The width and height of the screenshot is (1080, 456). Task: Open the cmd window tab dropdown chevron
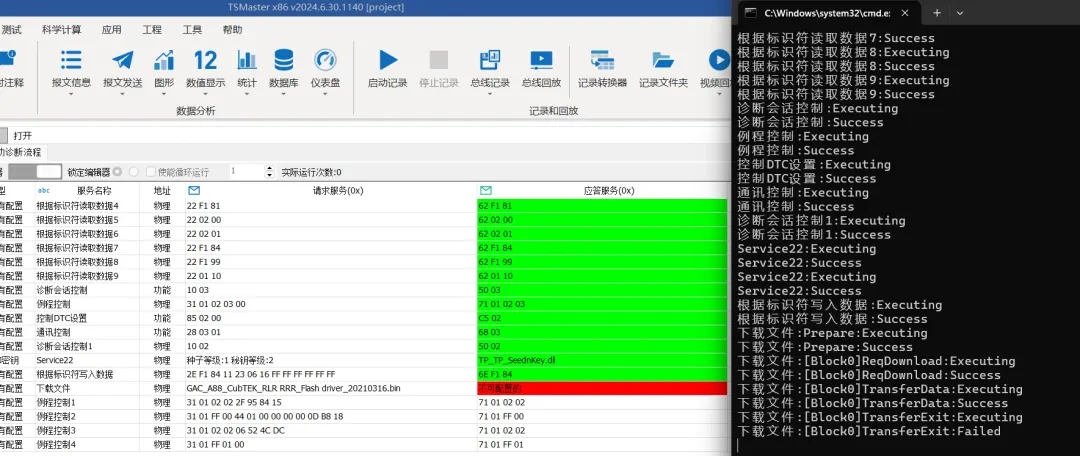point(959,13)
